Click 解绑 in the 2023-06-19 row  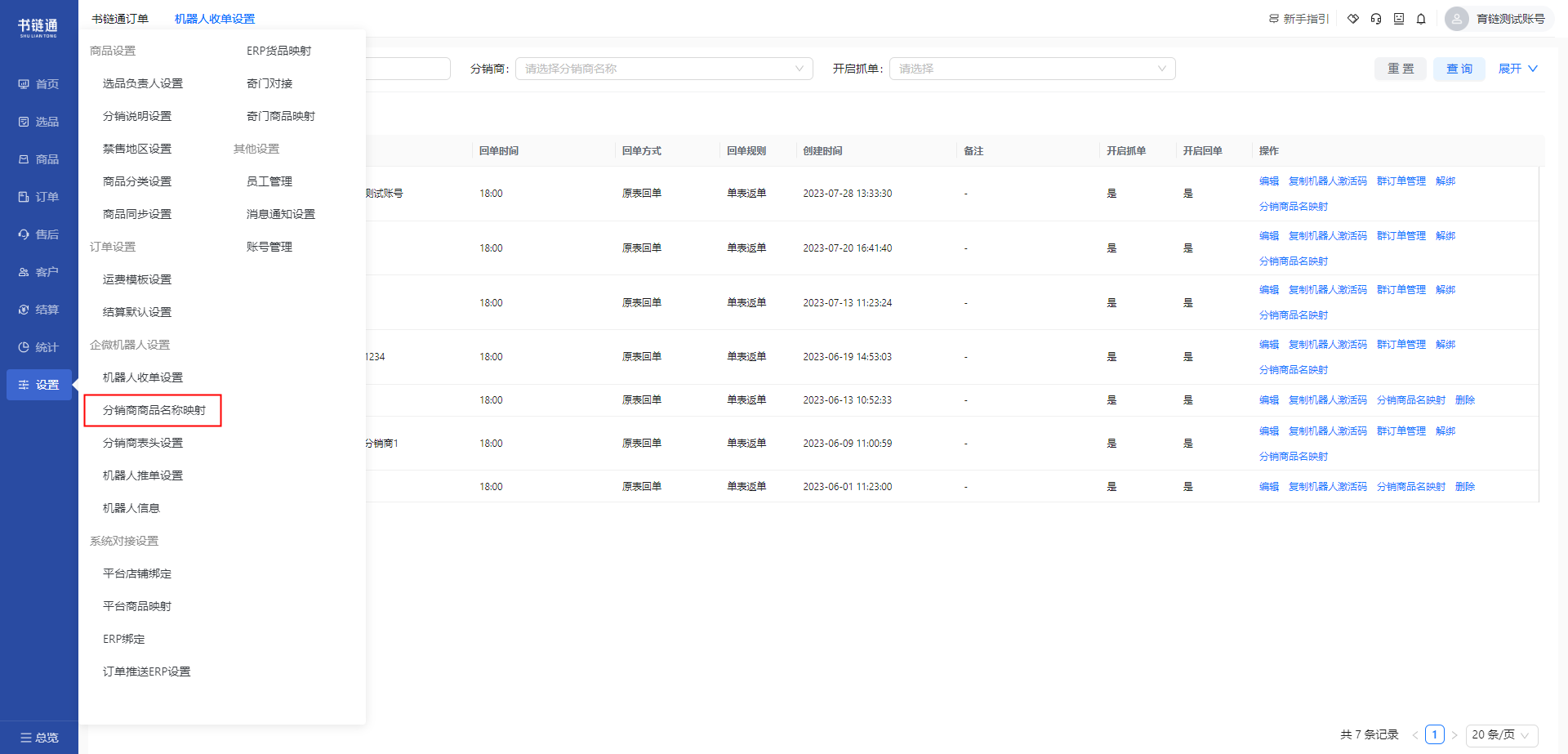[x=1445, y=345]
